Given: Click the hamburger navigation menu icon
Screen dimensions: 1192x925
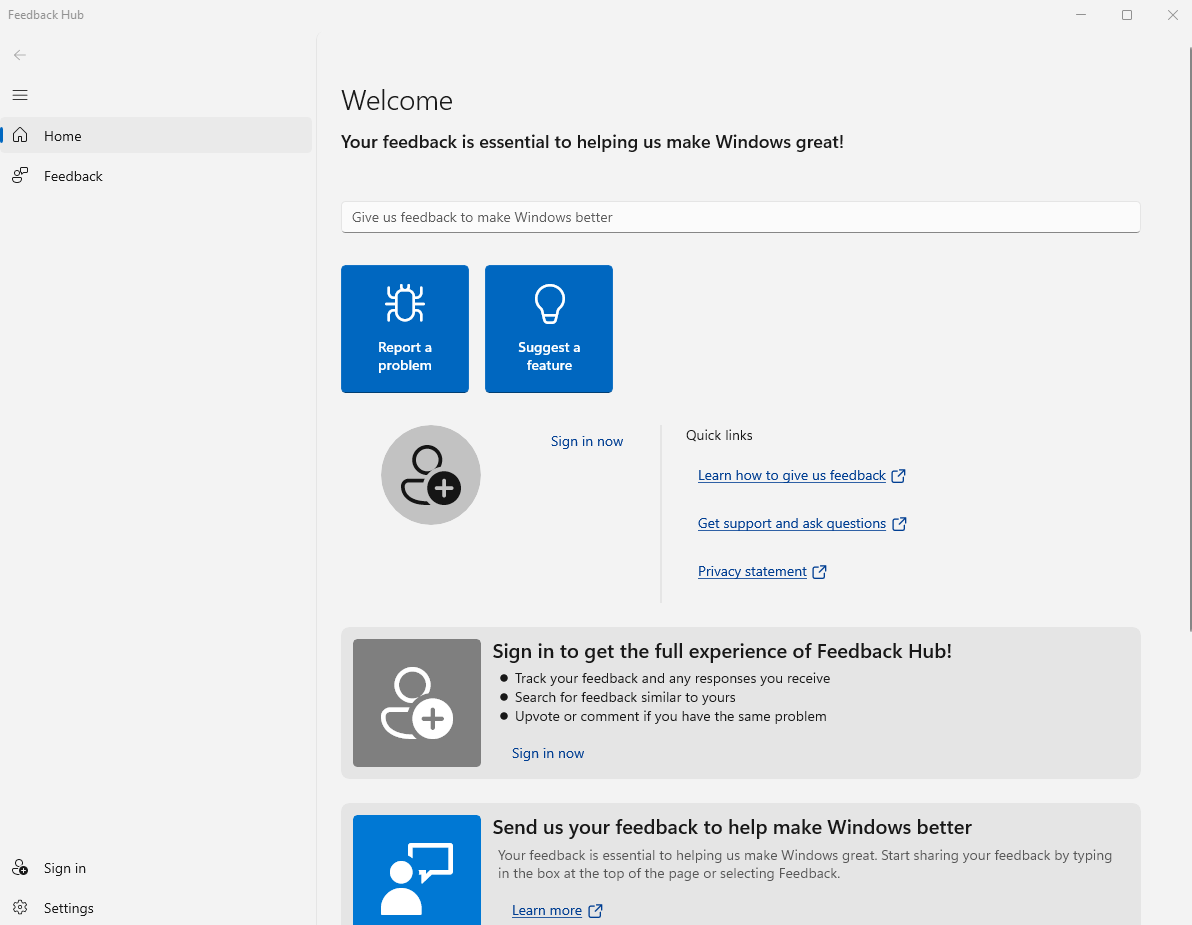Looking at the screenshot, I should tap(20, 95).
